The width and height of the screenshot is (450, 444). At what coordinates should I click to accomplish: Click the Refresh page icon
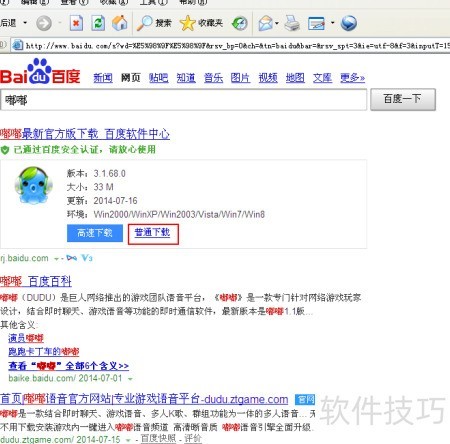98,23
